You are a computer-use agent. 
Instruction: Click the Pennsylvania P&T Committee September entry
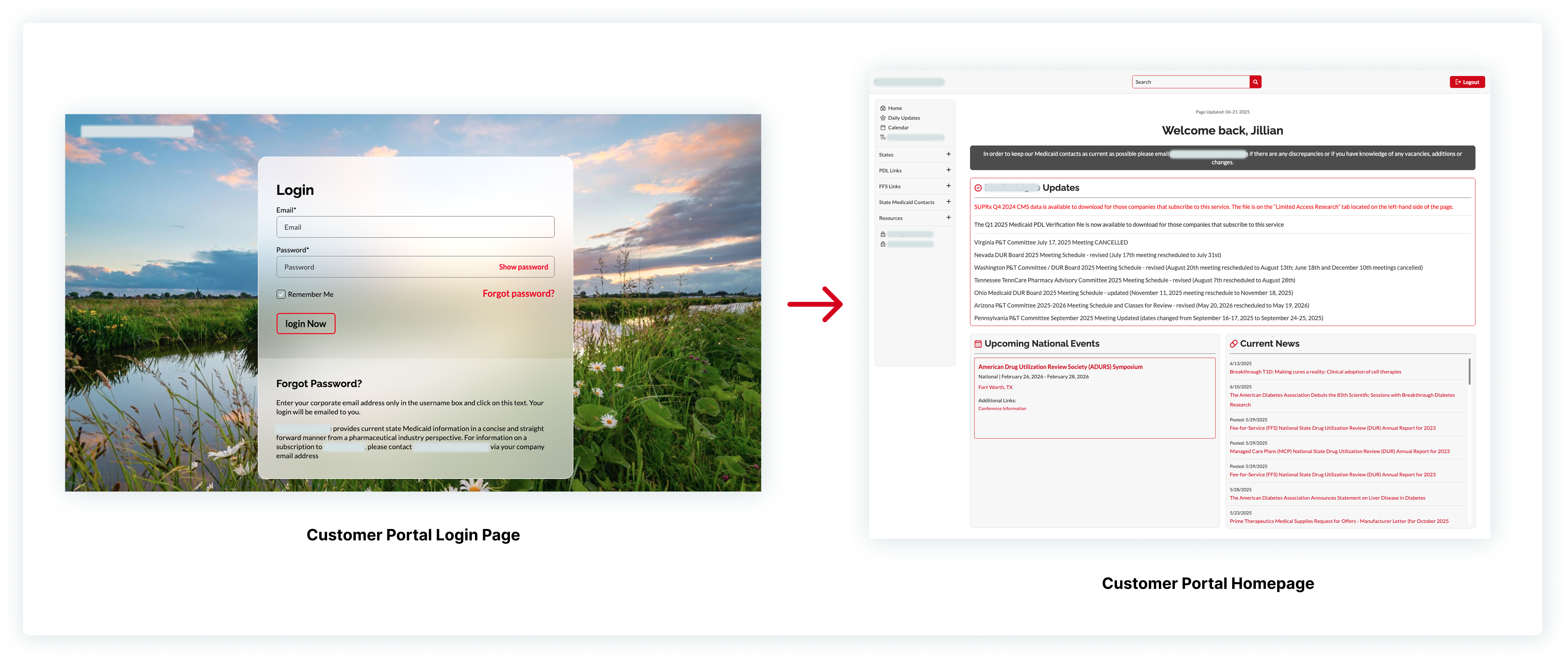click(1148, 319)
